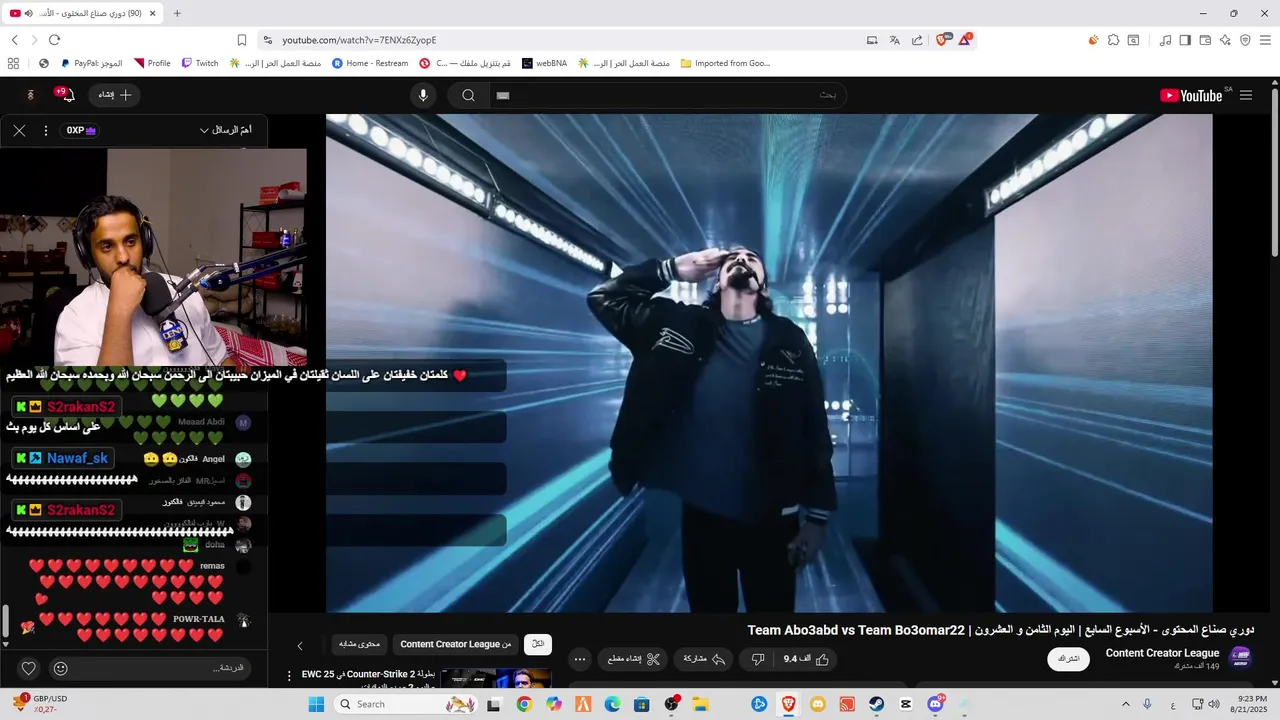The height and width of the screenshot is (720, 1280).
Task: Like the video with thumbs up
Action: point(806,659)
